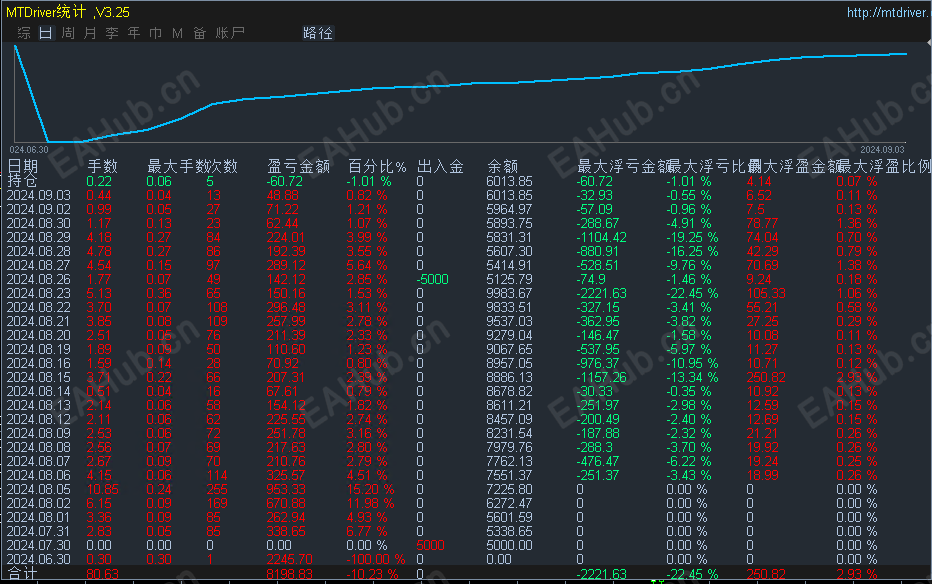Select the 2024.07.30 date row
Screen dimensions: 932x584
pos(39,545)
